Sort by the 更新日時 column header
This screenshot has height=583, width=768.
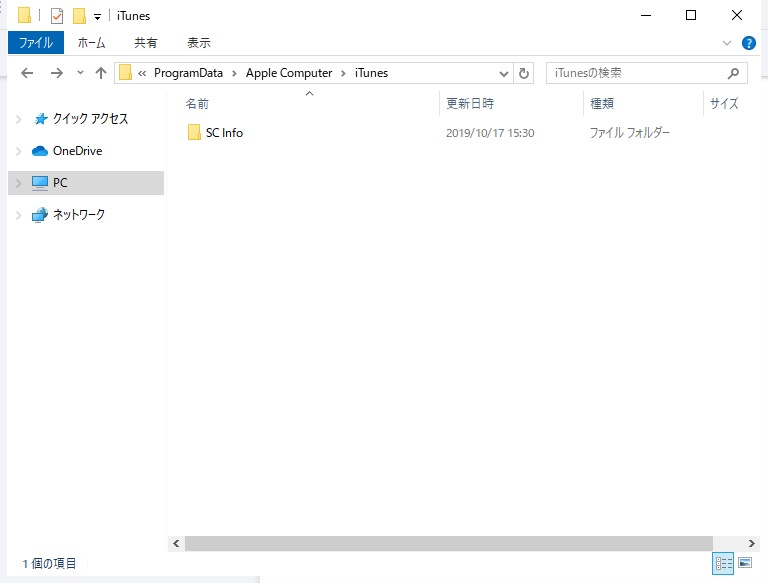[470, 104]
